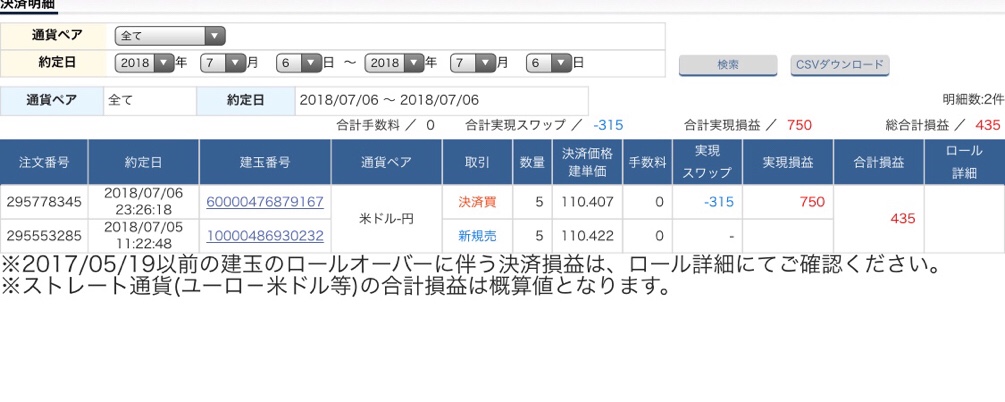Expand the start year dropdown
Screen dimensions: 1005x402
coord(146,62)
